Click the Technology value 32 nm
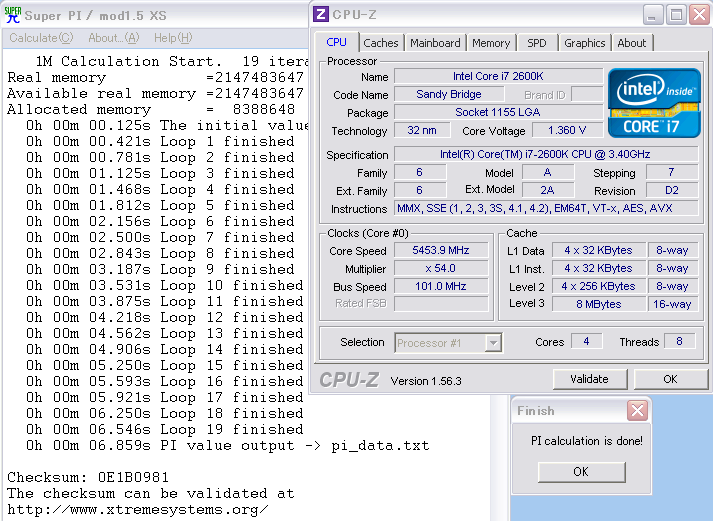Image resolution: width=713 pixels, height=521 pixels. (422, 130)
